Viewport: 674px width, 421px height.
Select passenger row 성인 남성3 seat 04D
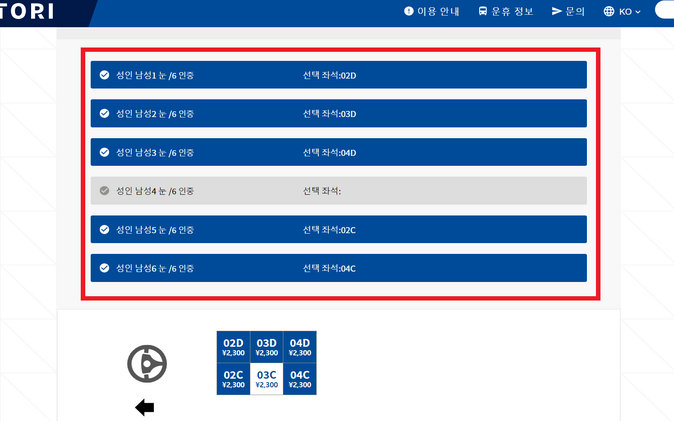click(339, 152)
